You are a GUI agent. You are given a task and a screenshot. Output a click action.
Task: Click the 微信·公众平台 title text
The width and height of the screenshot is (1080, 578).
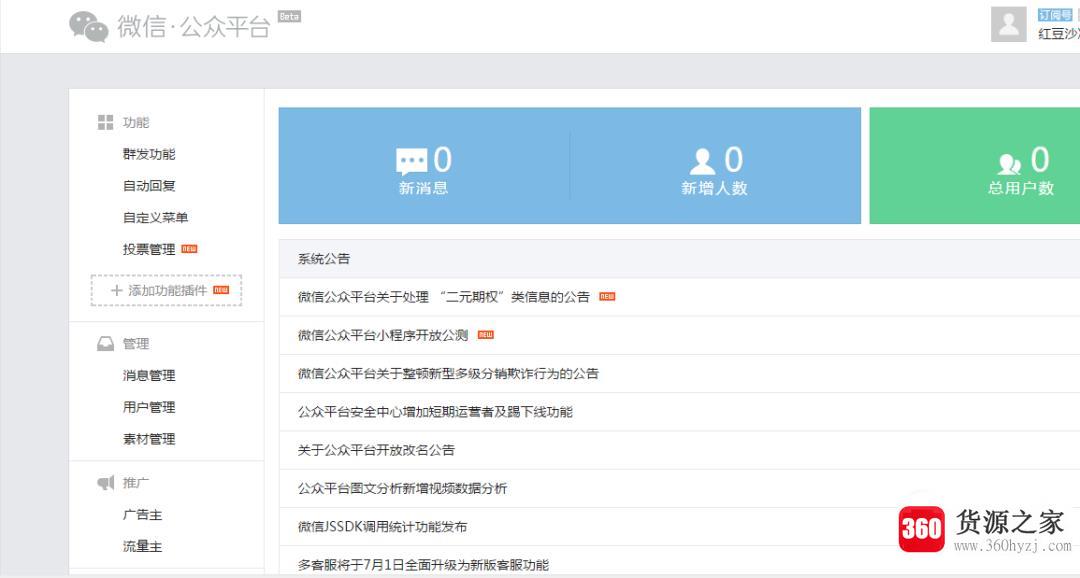pos(193,27)
